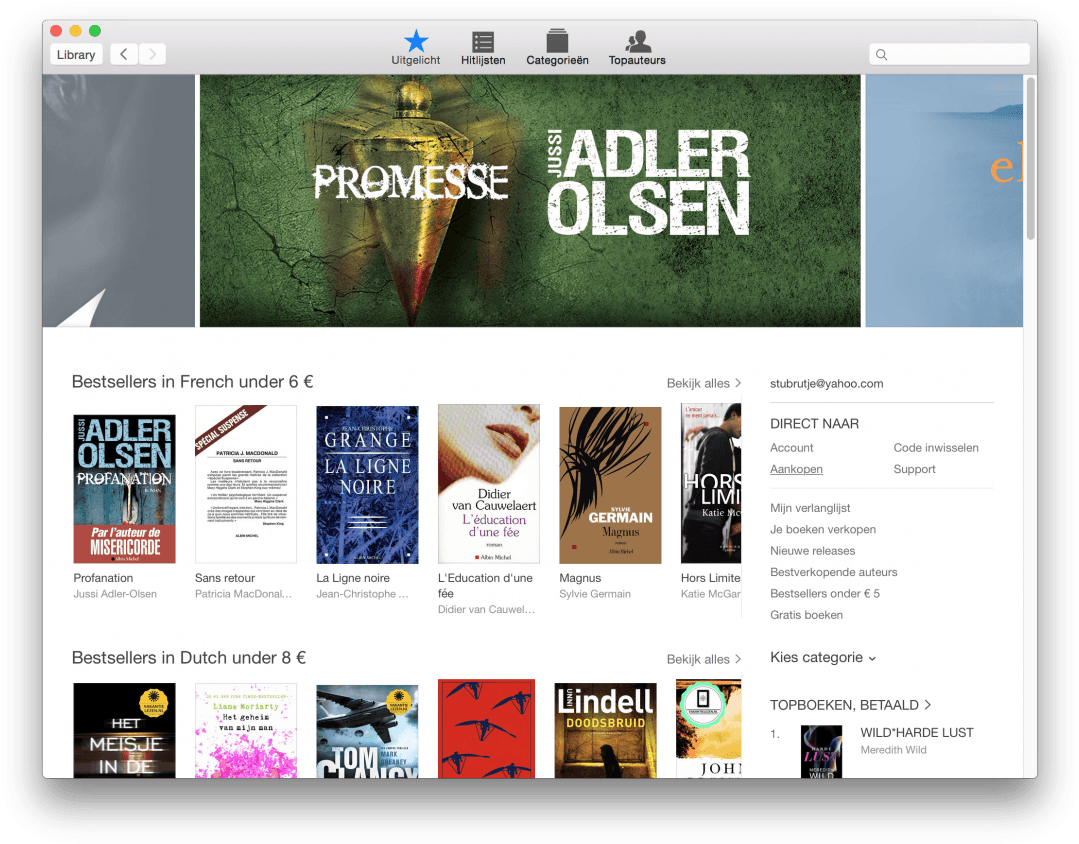Go forward with the right arrow button
1079x844 pixels.
coord(153,54)
